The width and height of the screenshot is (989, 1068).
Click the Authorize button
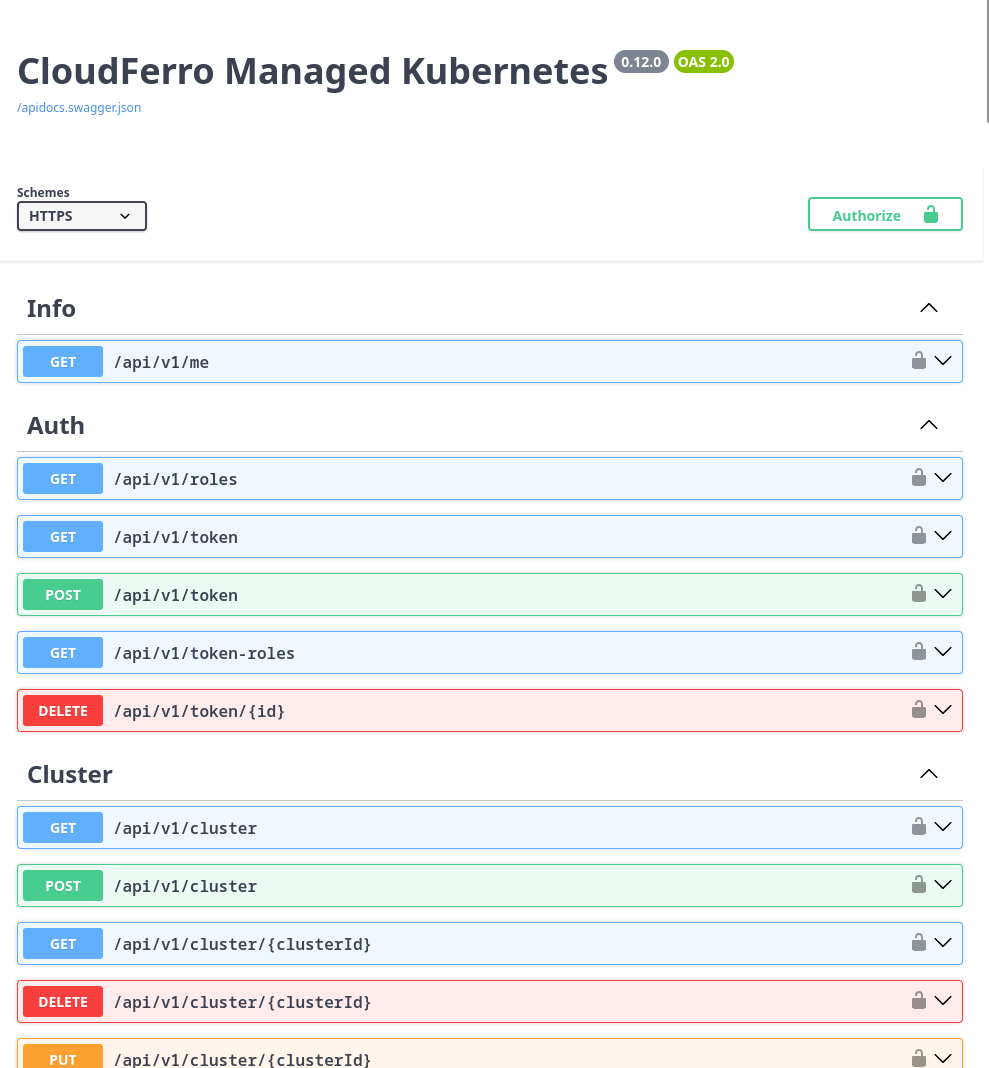pyautogui.click(x=885, y=215)
